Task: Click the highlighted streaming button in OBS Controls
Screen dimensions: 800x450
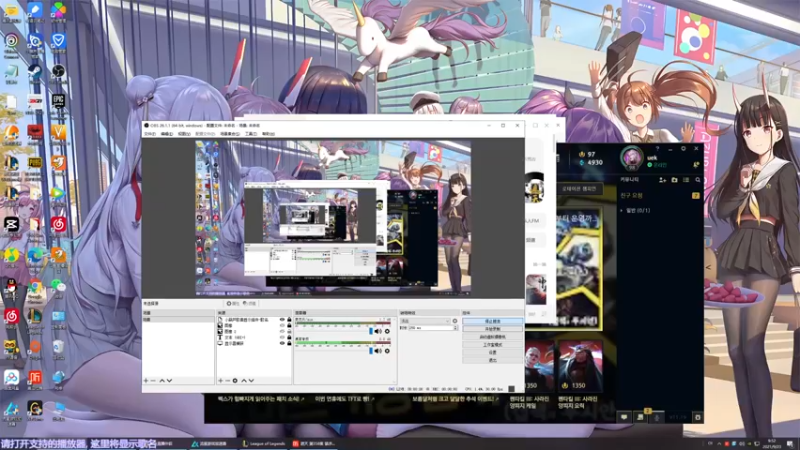Action: [492, 321]
